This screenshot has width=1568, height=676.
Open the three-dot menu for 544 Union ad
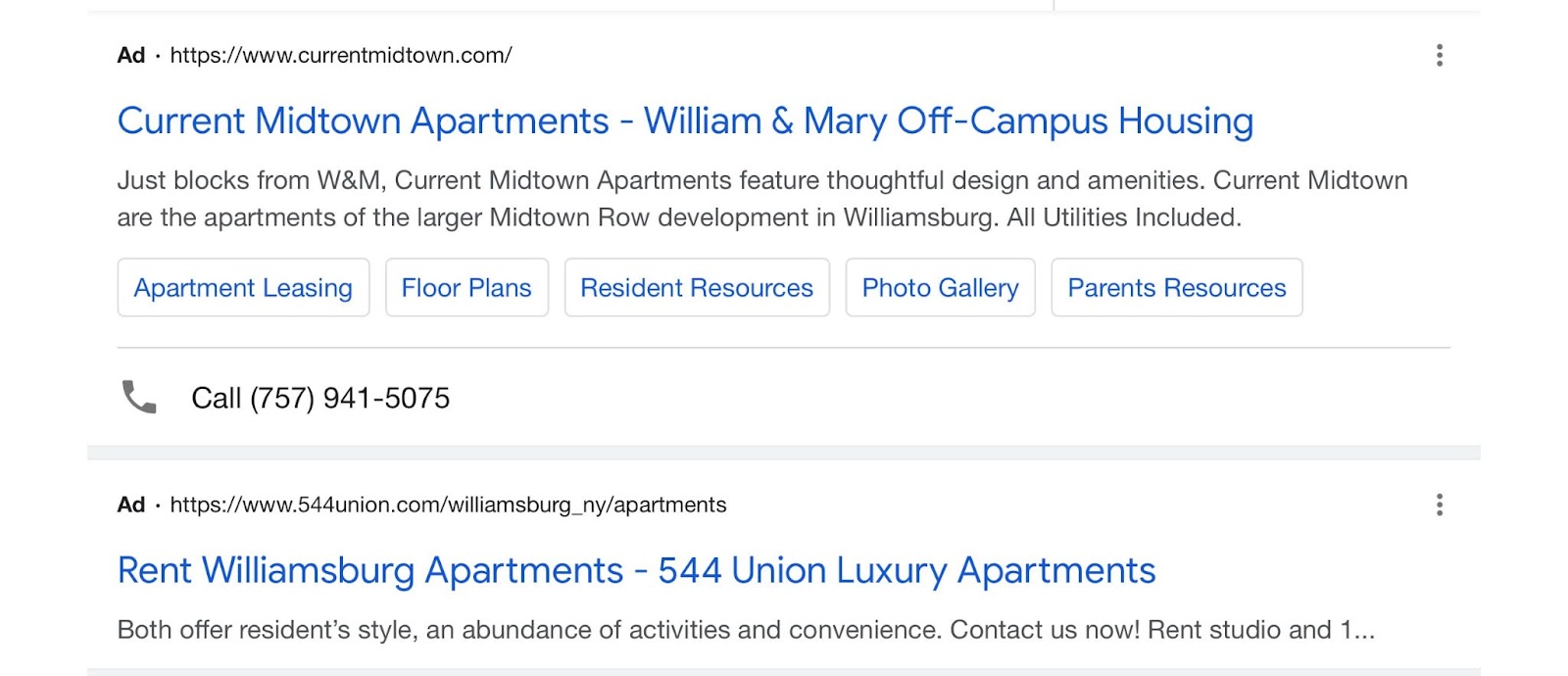click(1439, 505)
